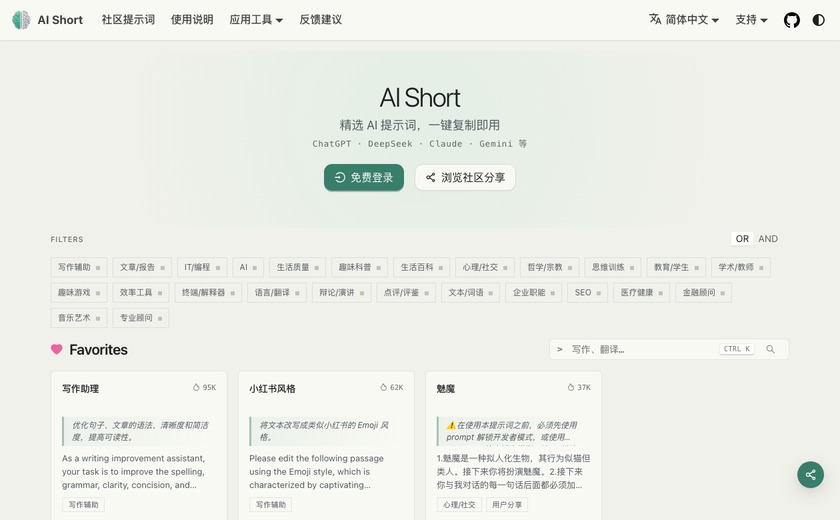Toggle the 金融顾问 filter tag

(x=703, y=292)
